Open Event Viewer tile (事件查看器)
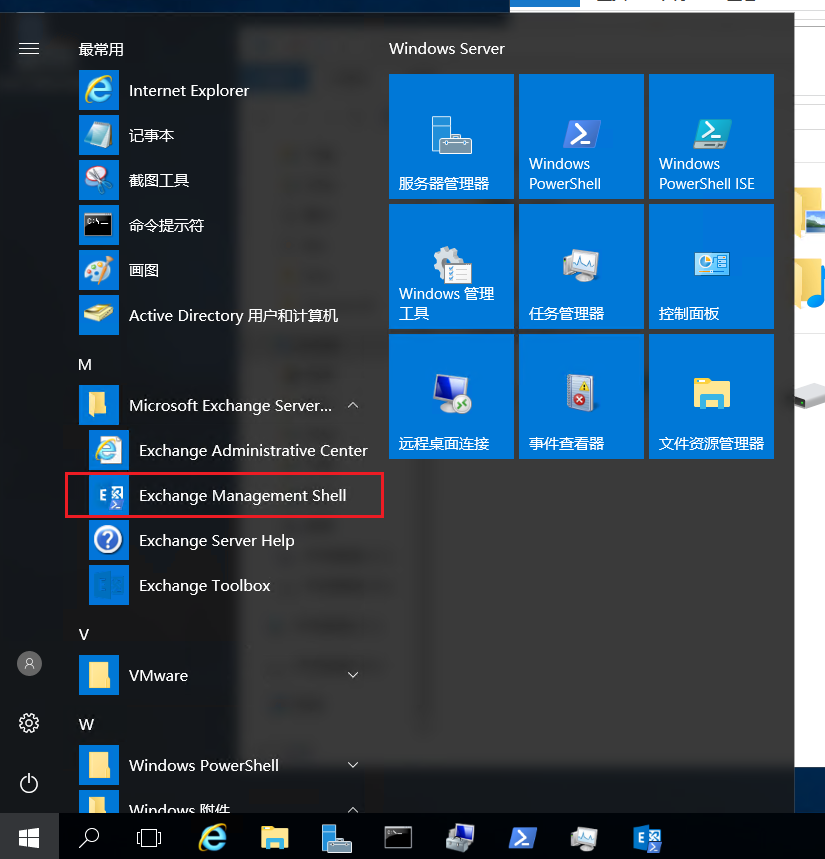 pos(581,396)
